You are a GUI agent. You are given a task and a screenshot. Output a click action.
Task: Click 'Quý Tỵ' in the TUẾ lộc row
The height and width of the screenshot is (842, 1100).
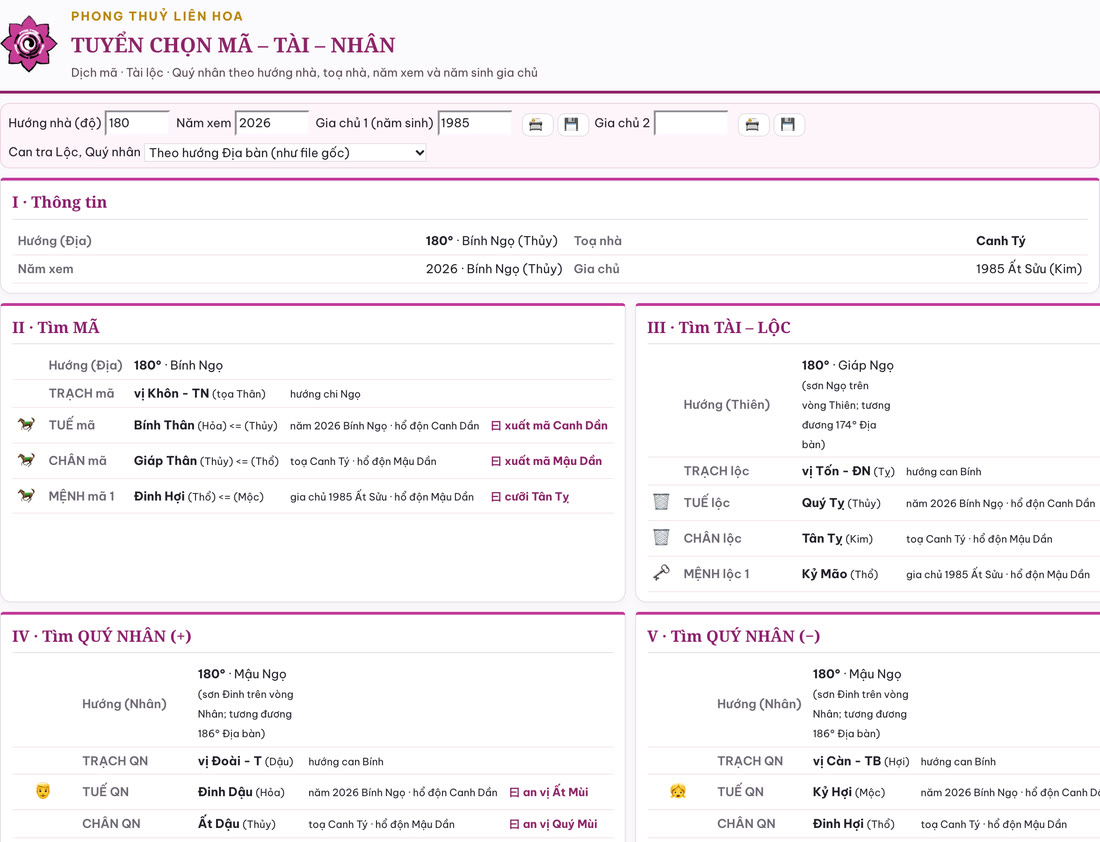823,503
